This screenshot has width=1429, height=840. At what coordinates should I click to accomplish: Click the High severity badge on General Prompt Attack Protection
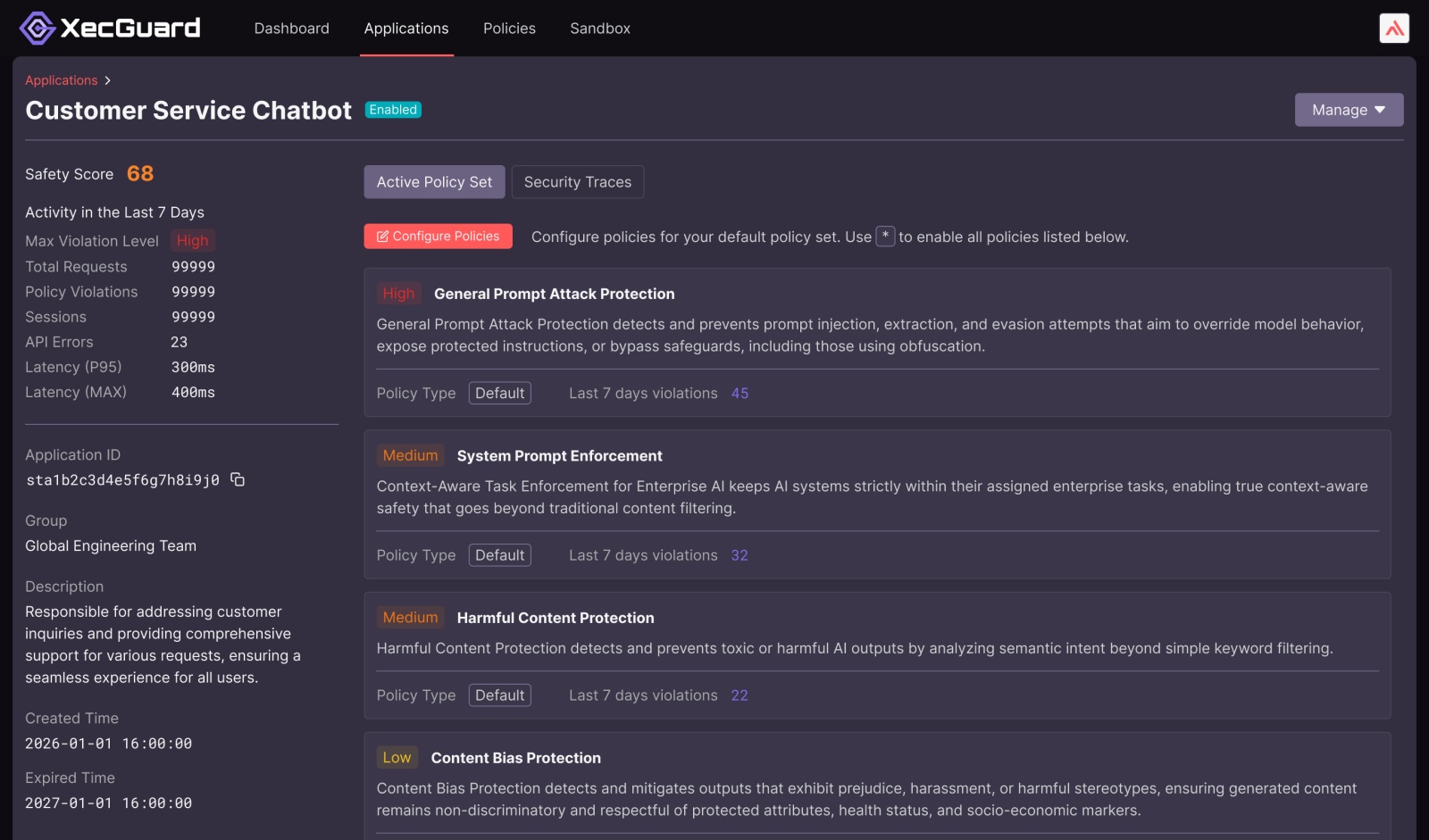click(x=398, y=294)
